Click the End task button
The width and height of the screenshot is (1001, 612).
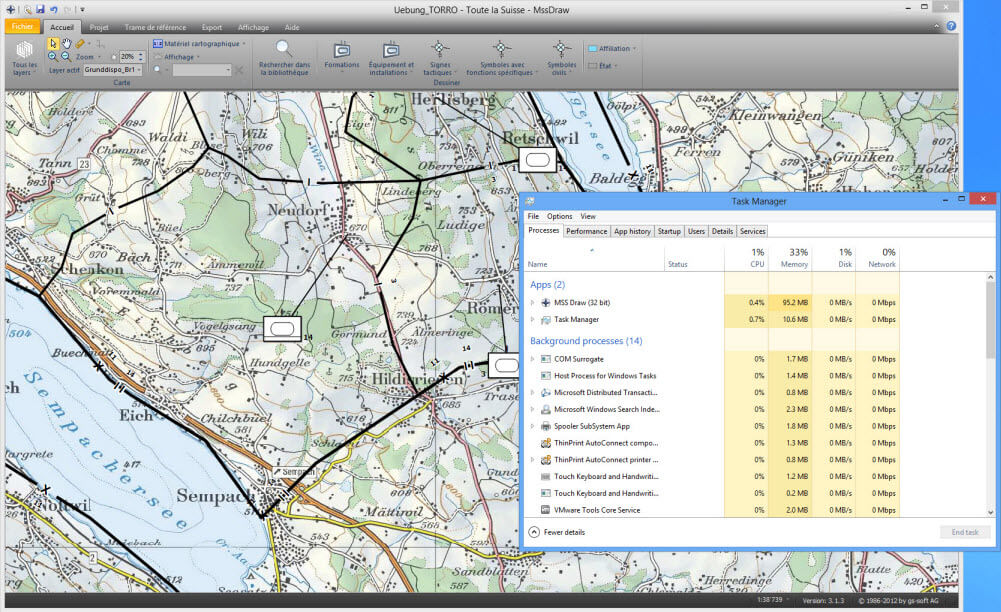[x=965, y=532]
